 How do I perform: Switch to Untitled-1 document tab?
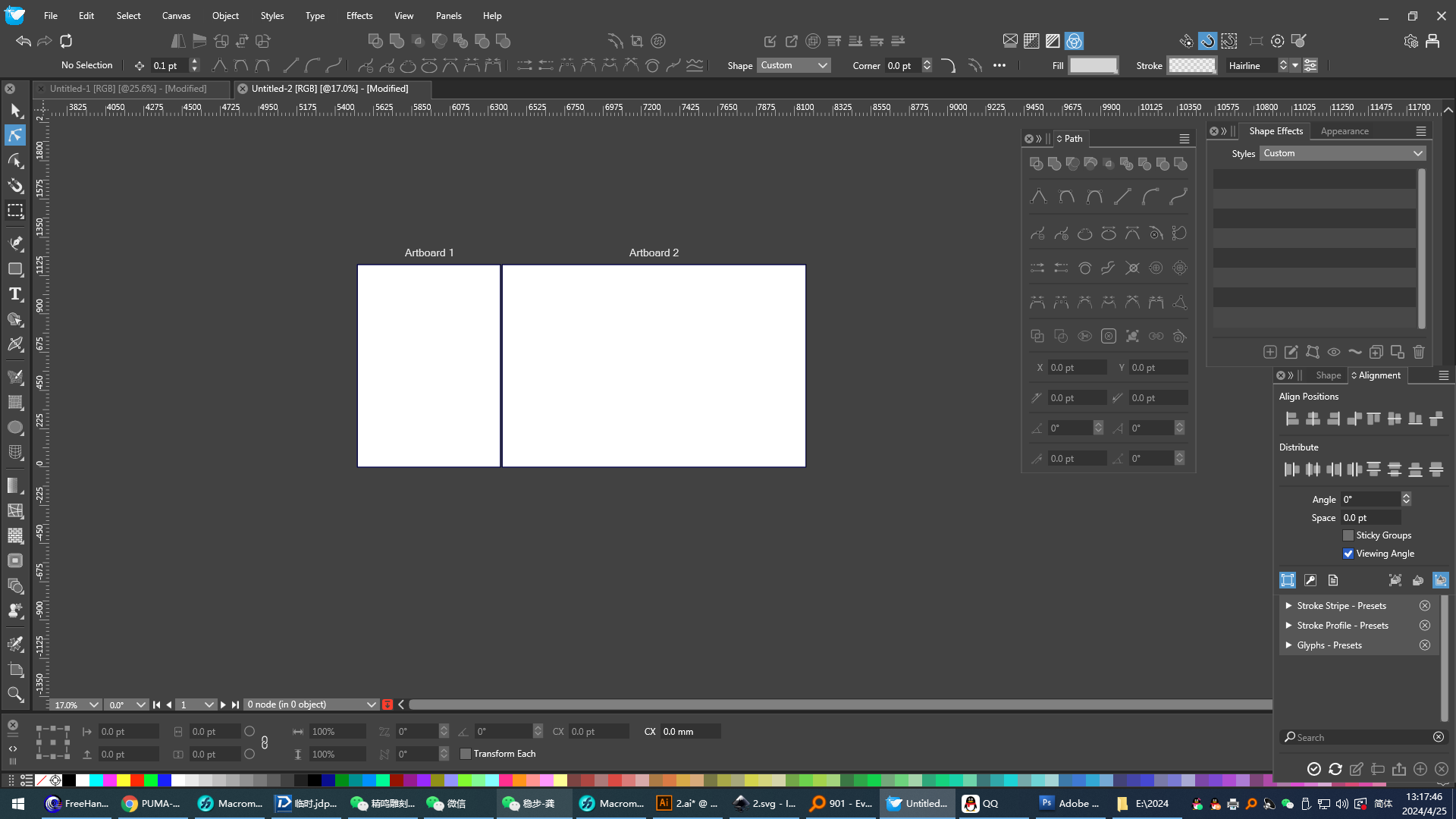(x=127, y=89)
